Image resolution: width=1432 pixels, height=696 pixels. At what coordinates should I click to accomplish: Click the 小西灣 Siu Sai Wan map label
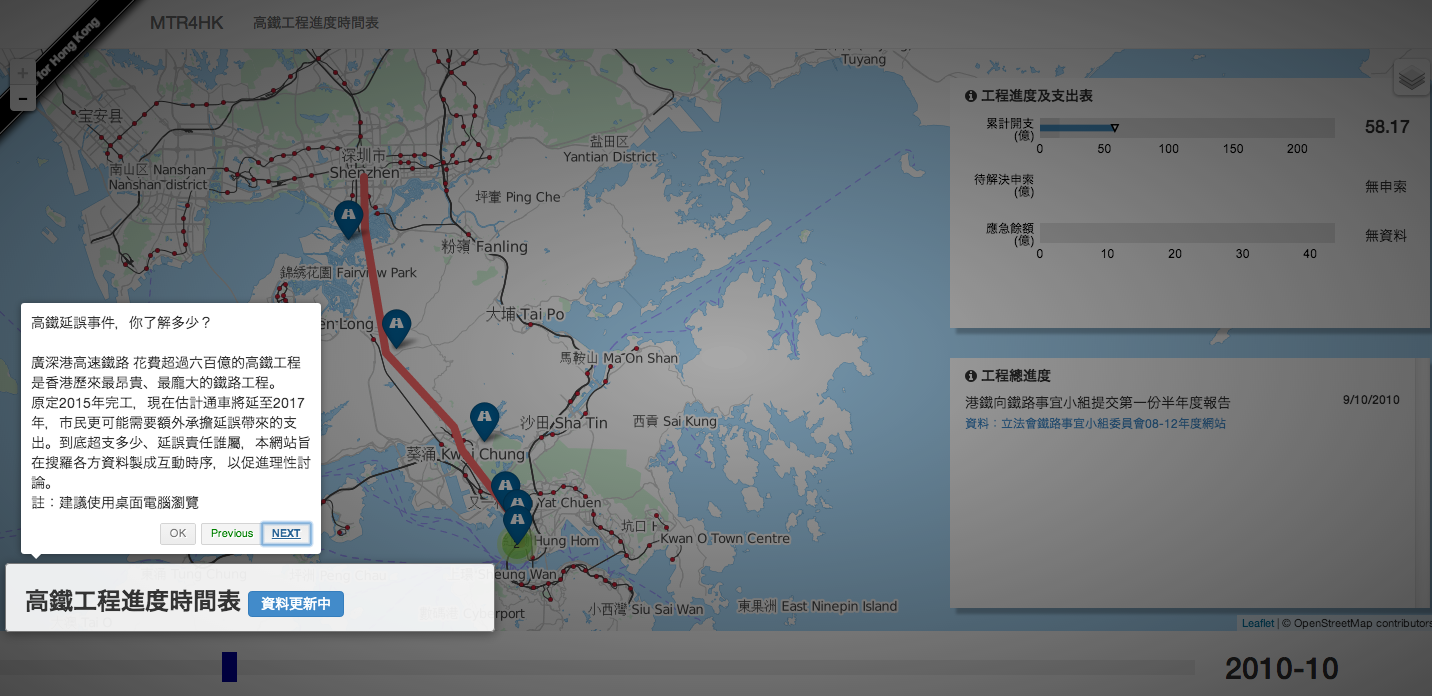pos(646,609)
